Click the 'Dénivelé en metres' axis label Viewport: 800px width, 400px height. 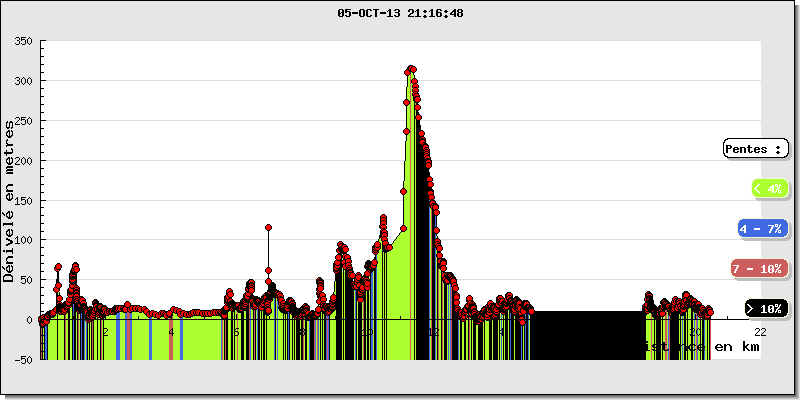click(9, 201)
